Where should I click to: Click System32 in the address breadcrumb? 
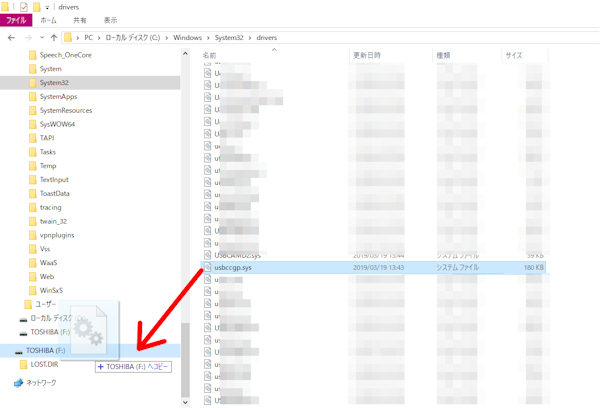(x=229, y=38)
